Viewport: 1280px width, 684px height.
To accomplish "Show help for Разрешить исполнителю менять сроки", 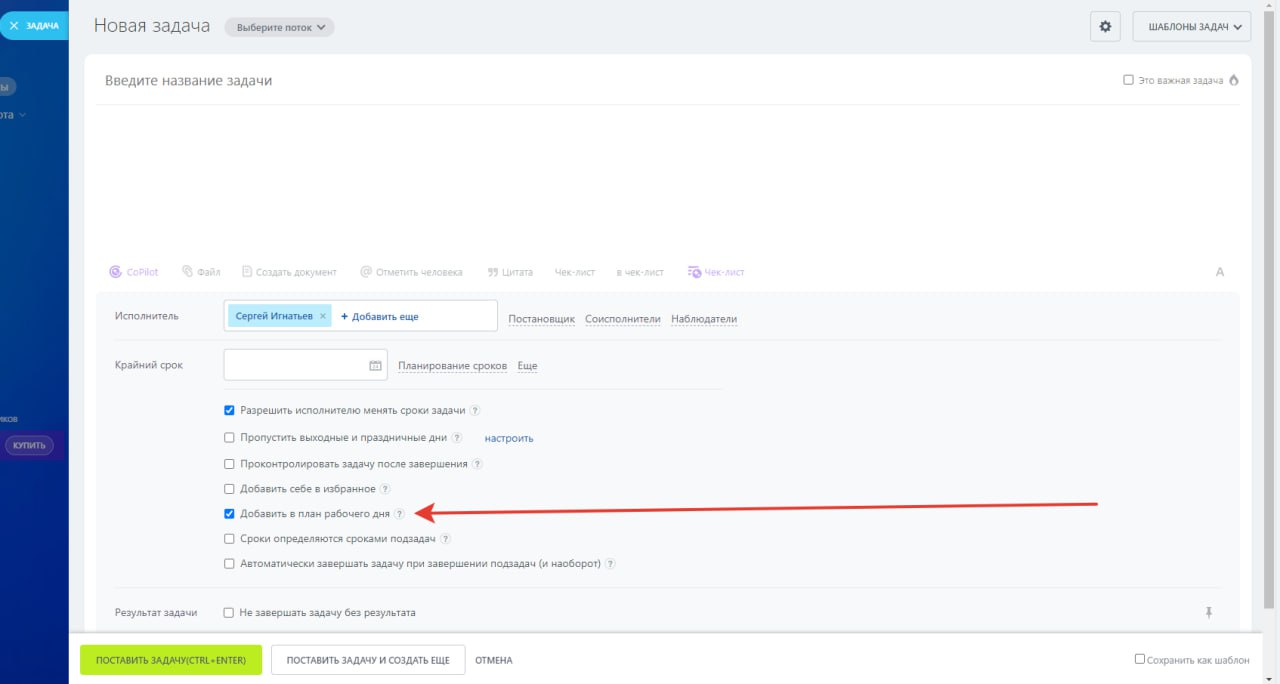I will (x=475, y=410).
